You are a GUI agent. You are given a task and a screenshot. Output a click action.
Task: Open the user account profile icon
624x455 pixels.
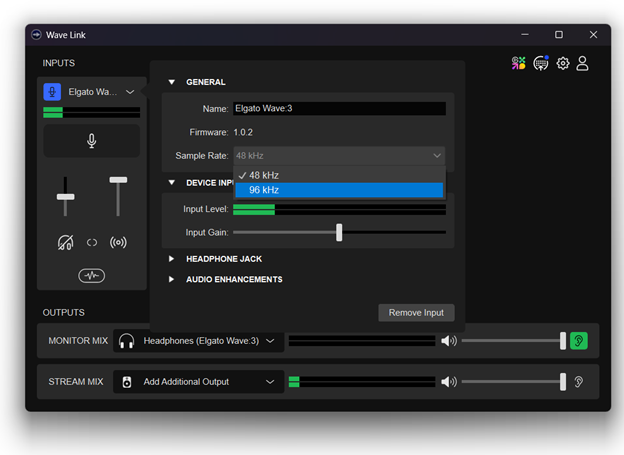point(582,63)
